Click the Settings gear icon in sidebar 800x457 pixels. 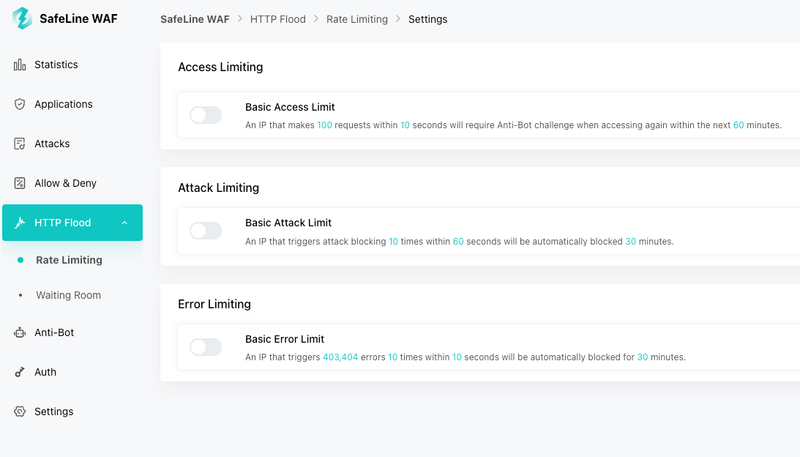19,412
